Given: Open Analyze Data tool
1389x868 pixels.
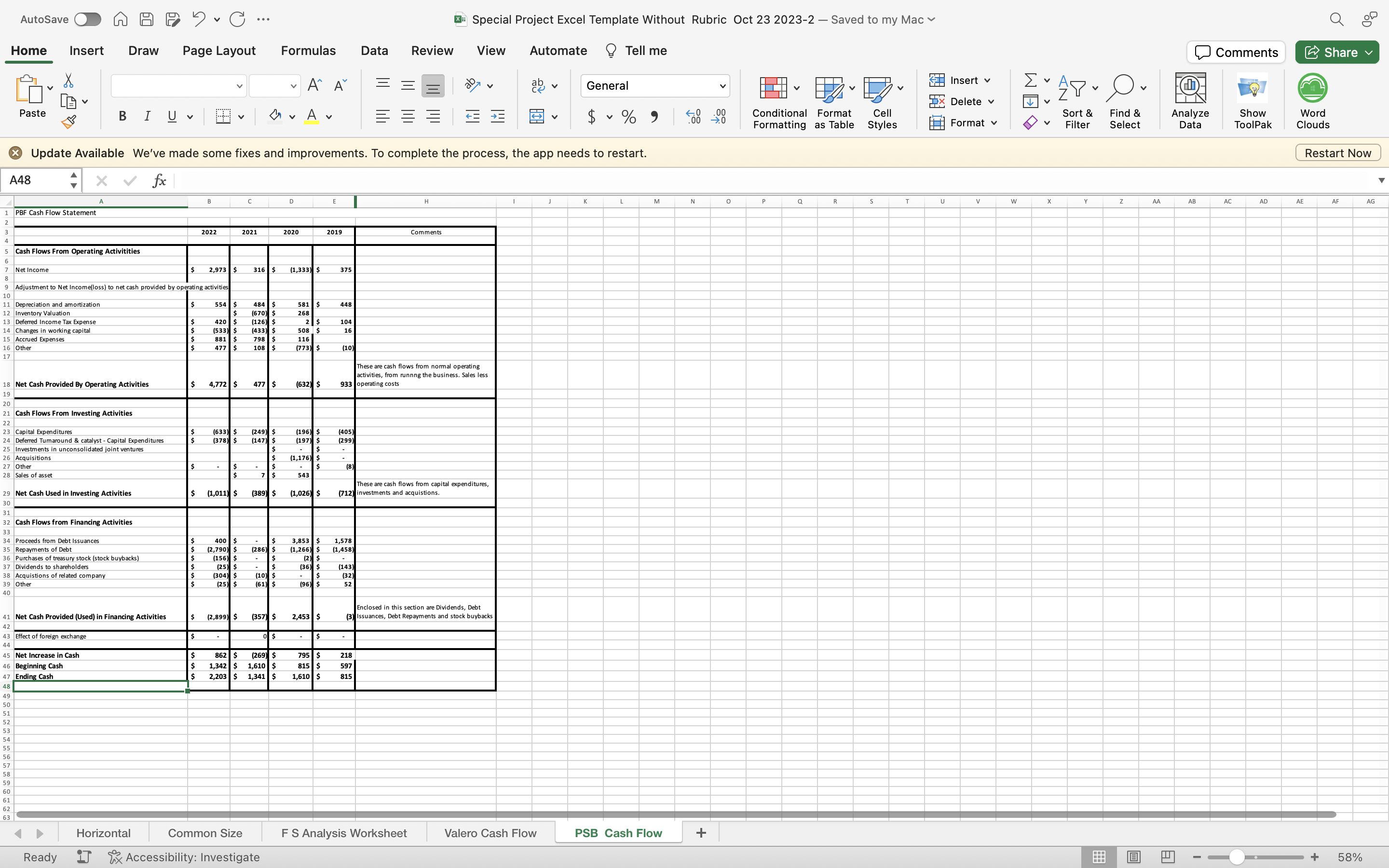Looking at the screenshot, I should pyautogui.click(x=1190, y=102).
